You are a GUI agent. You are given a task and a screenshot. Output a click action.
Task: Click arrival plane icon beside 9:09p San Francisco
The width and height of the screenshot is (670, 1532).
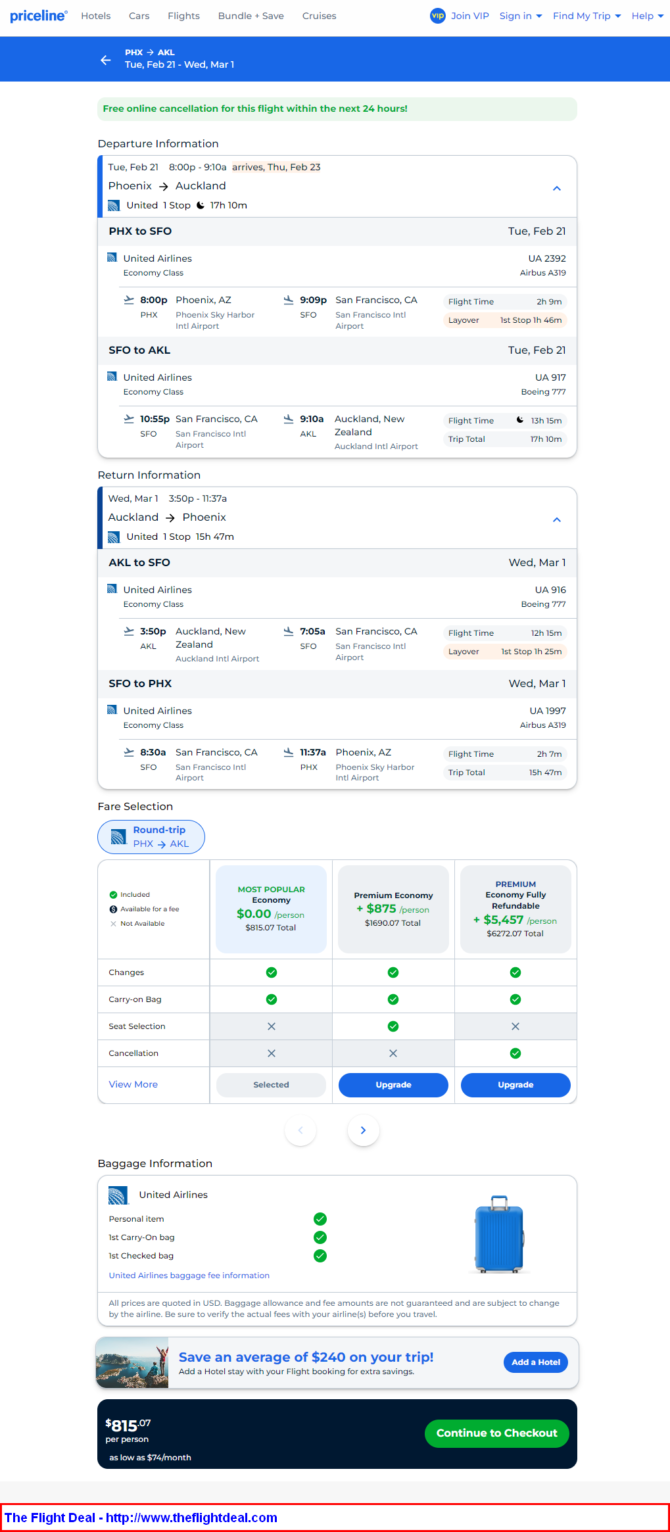pyautogui.click(x=289, y=300)
